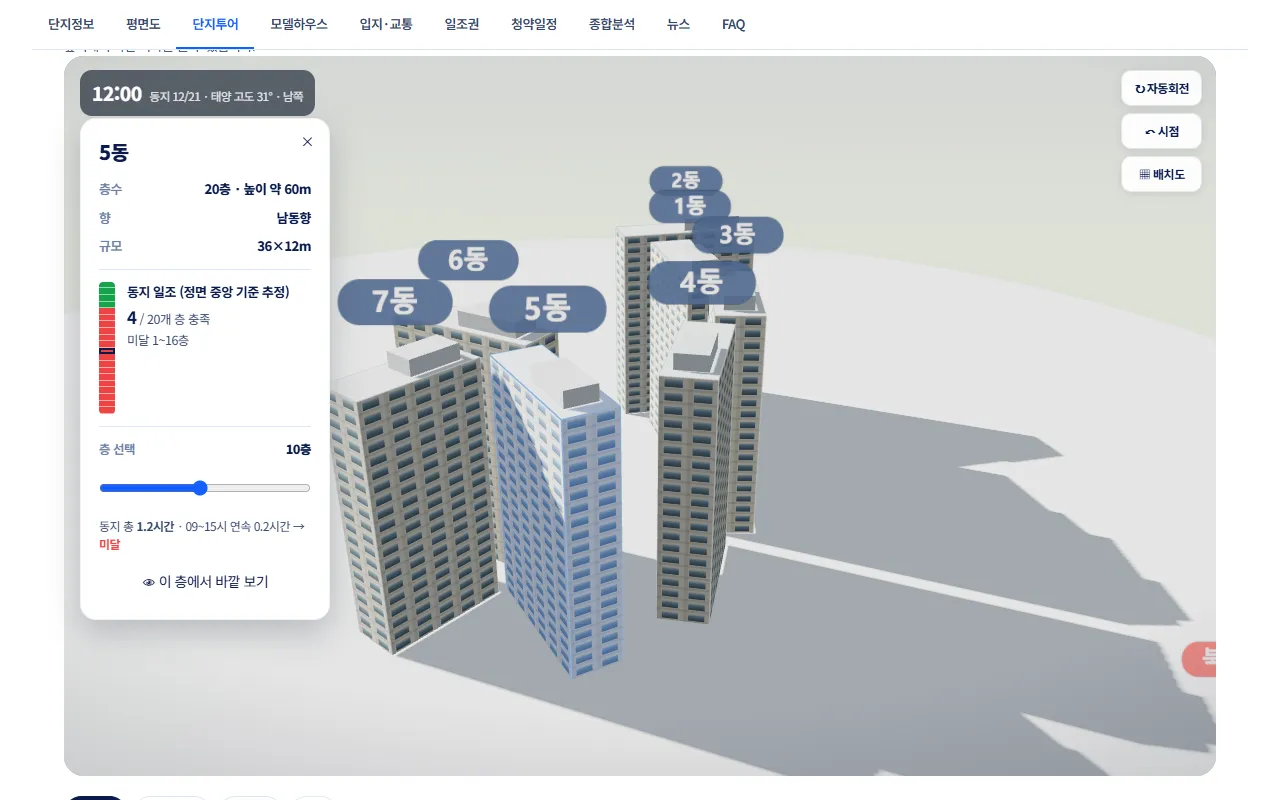Click the red 미달 status text
Screen dimensions: 1280x800
pos(110,544)
